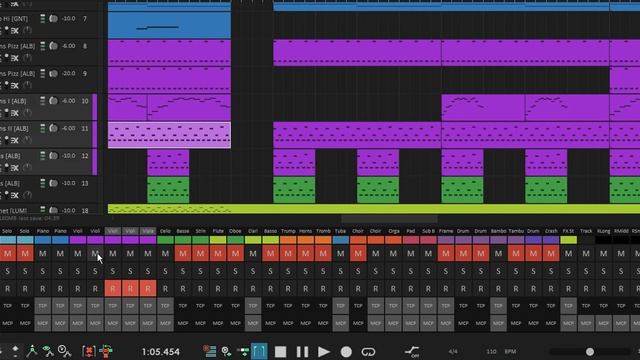
Task: Solo the Sub B track
Action: click(428, 271)
